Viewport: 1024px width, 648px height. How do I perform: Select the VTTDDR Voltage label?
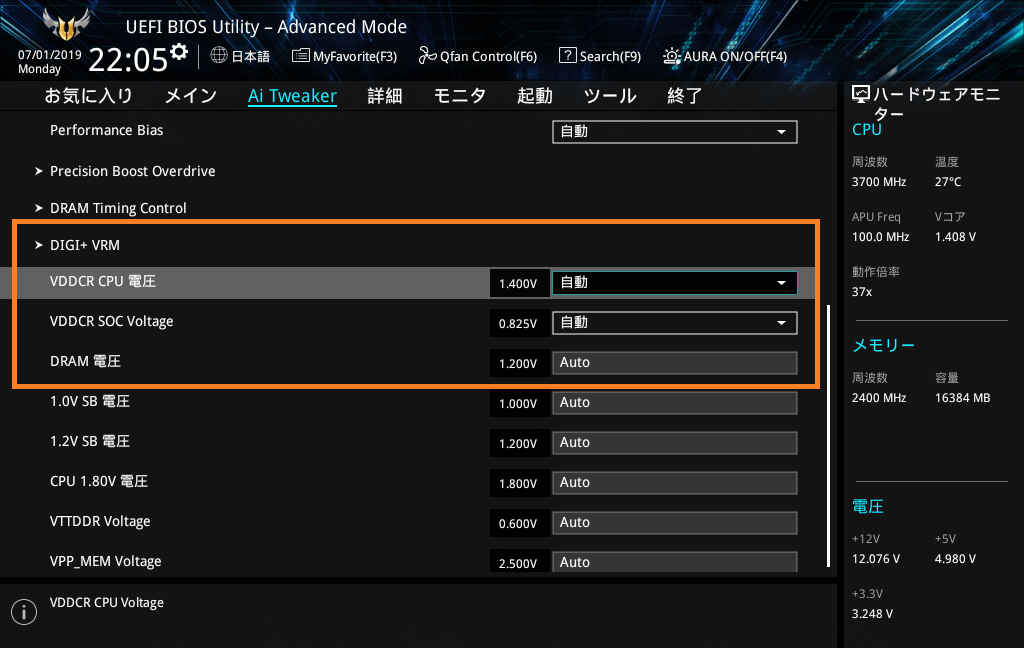[100, 521]
